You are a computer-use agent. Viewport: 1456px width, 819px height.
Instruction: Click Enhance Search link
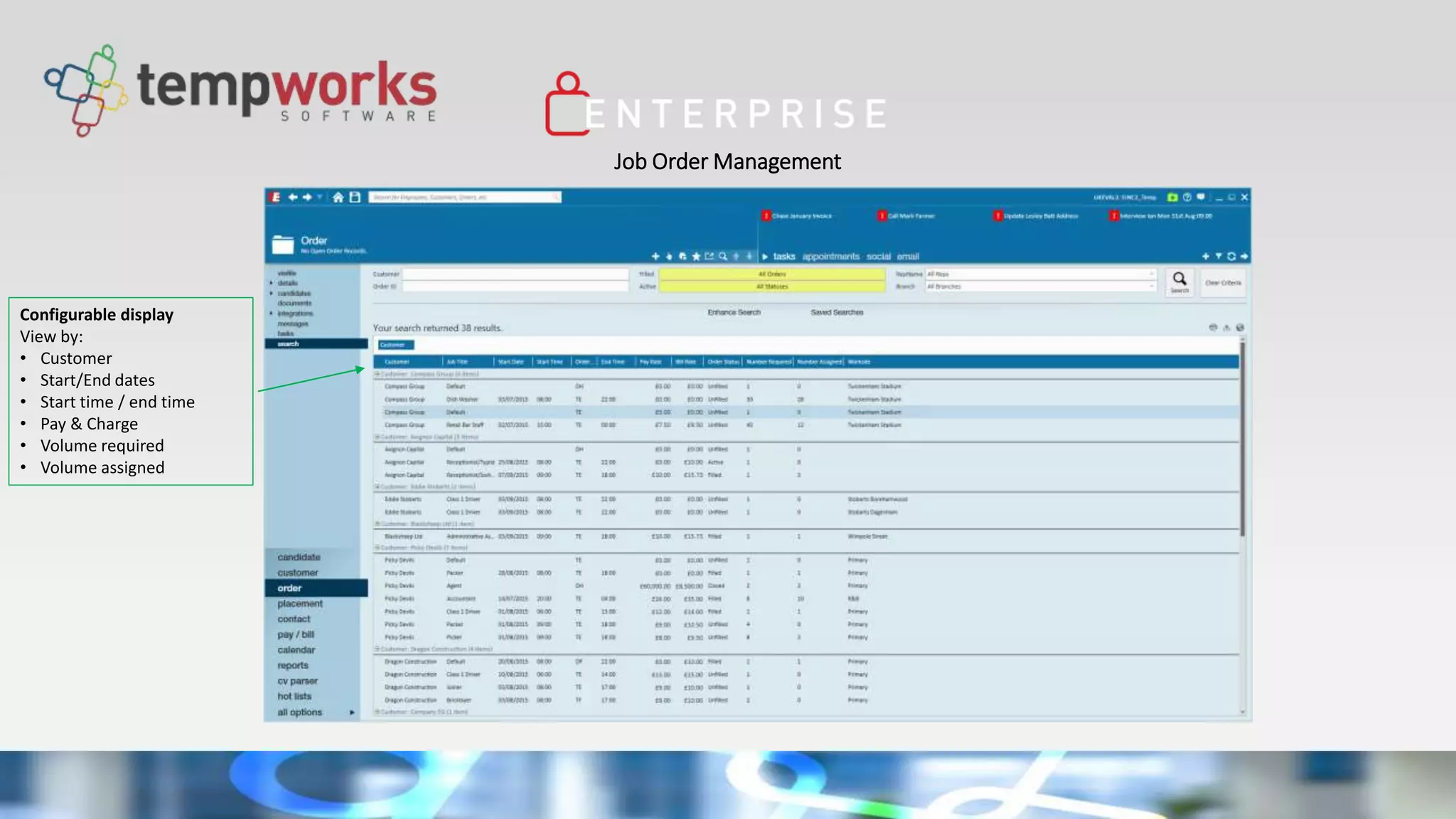coord(734,312)
